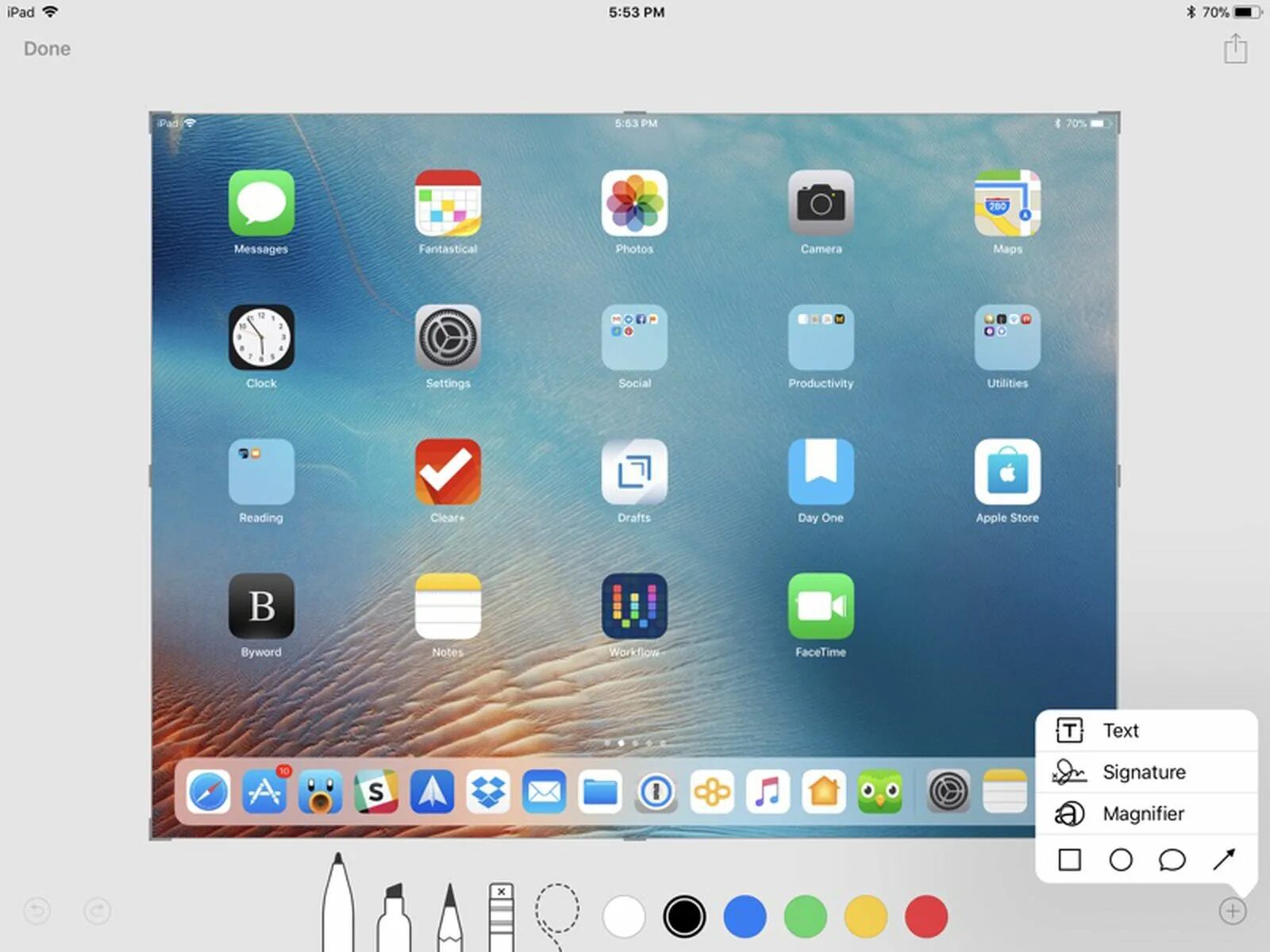Select the Magnifier option

point(1144,813)
